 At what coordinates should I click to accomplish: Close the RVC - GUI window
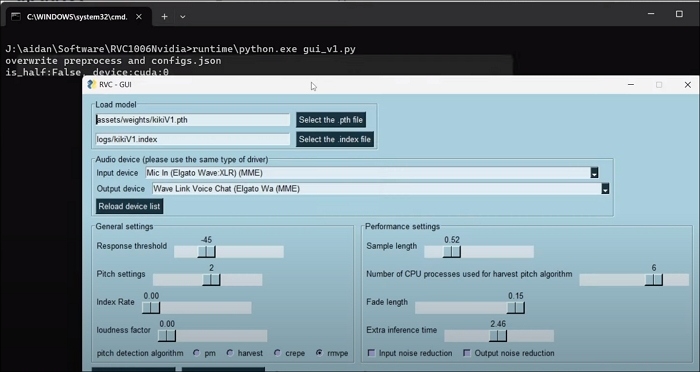click(x=688, y=85)
